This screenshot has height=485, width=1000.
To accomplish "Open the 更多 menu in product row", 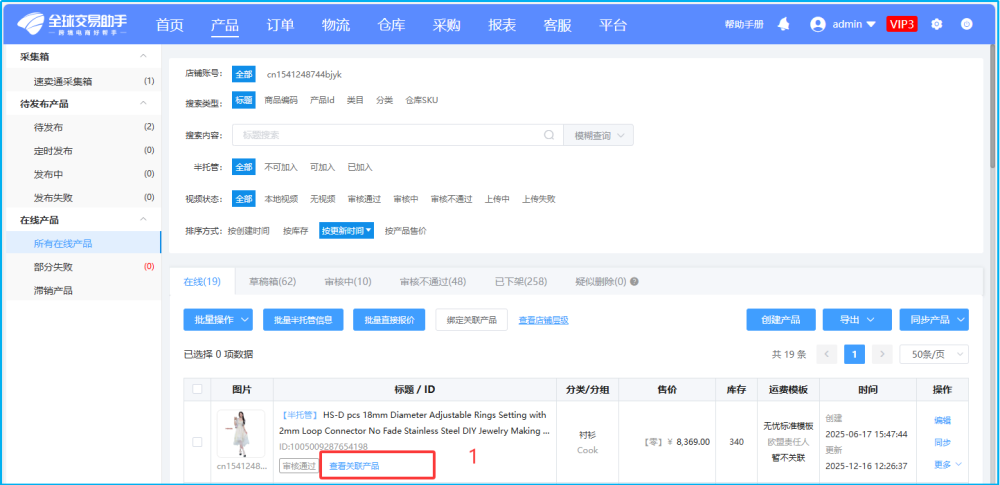I will click(x=948, y=464).
